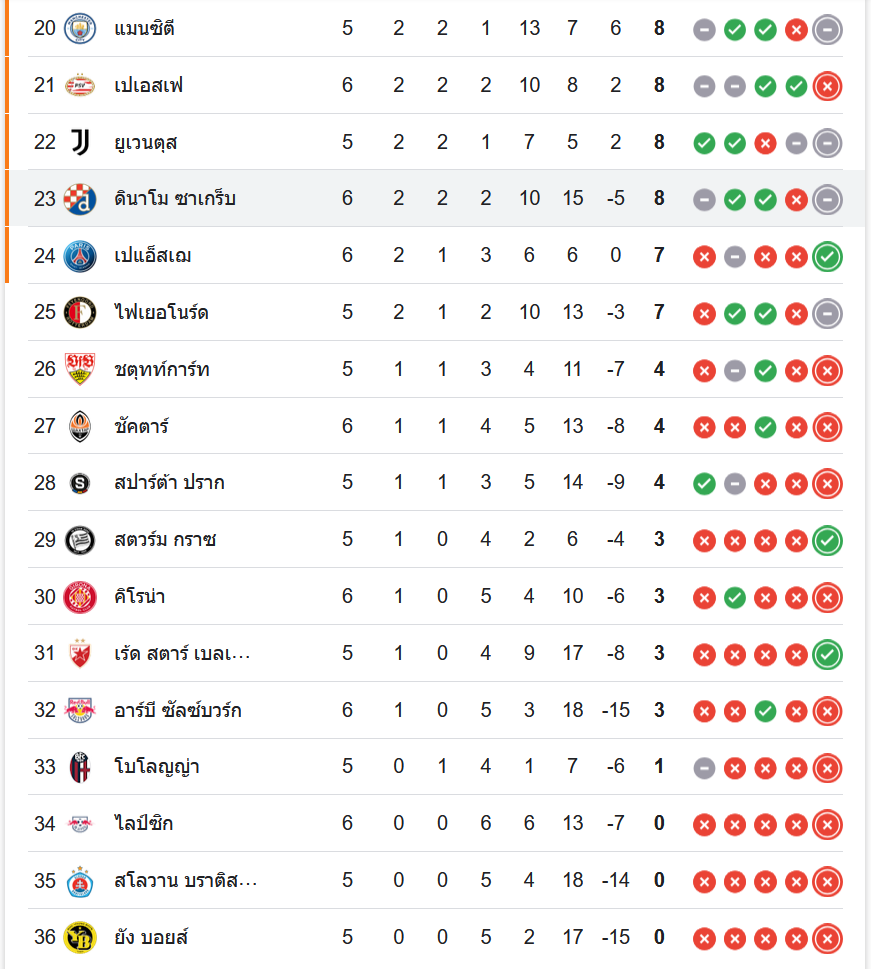Open team link สปาร์ต้า ปราก

[x=169, y=483]
